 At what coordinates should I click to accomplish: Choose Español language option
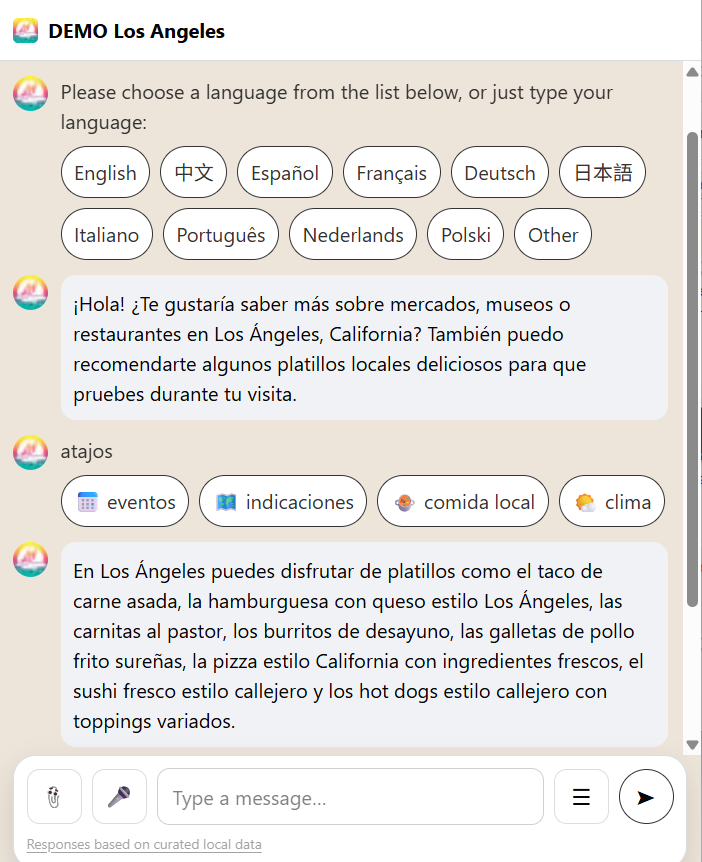[x=285, y=173]
